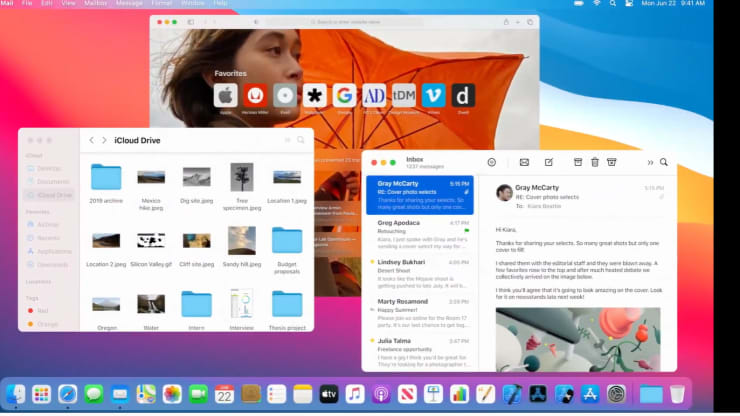The width and height of the screenshot is (740, 416).
Task: Open the 2019 archive folder
Action: click(x=106, y=178)
